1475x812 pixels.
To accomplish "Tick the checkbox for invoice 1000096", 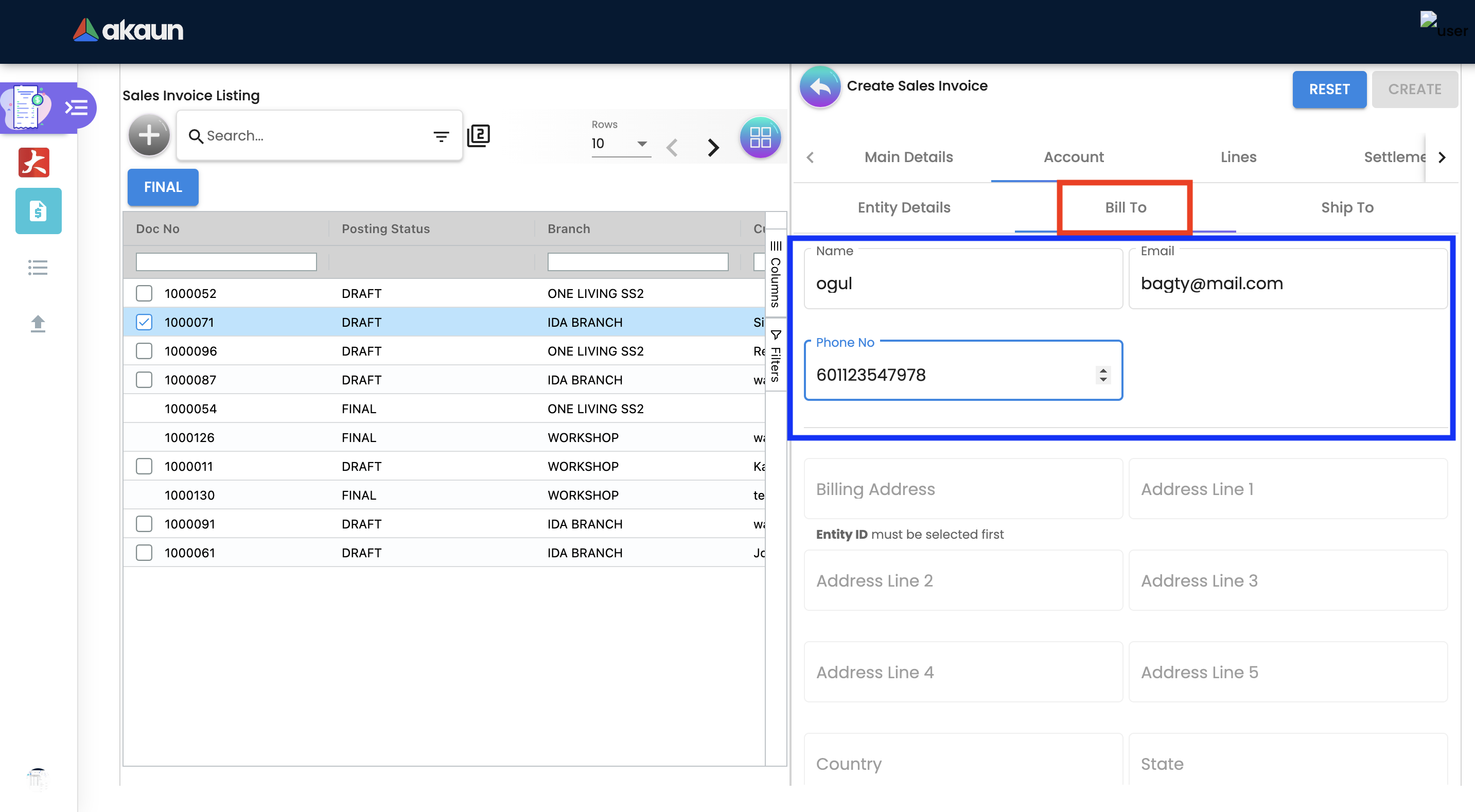I will [144, 351].
